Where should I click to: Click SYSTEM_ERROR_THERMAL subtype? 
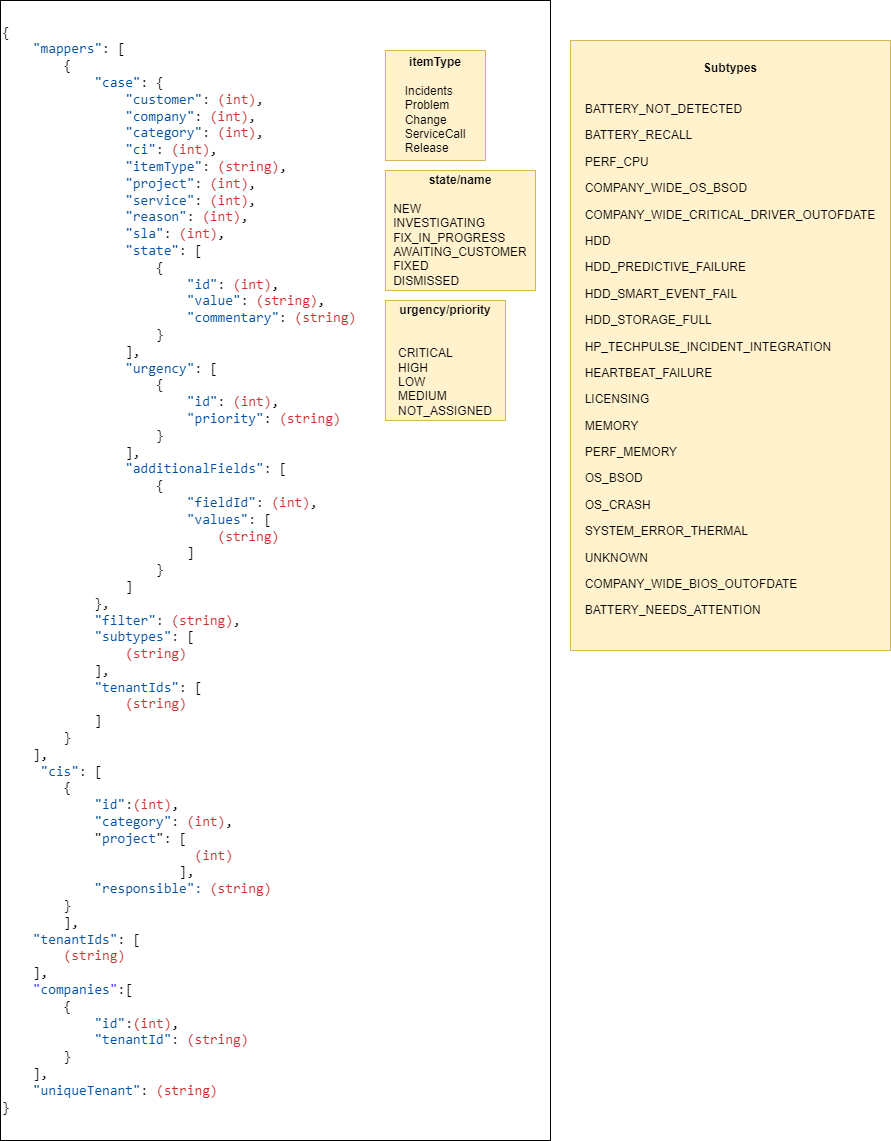pyautogui.click(x=666, y=531)
